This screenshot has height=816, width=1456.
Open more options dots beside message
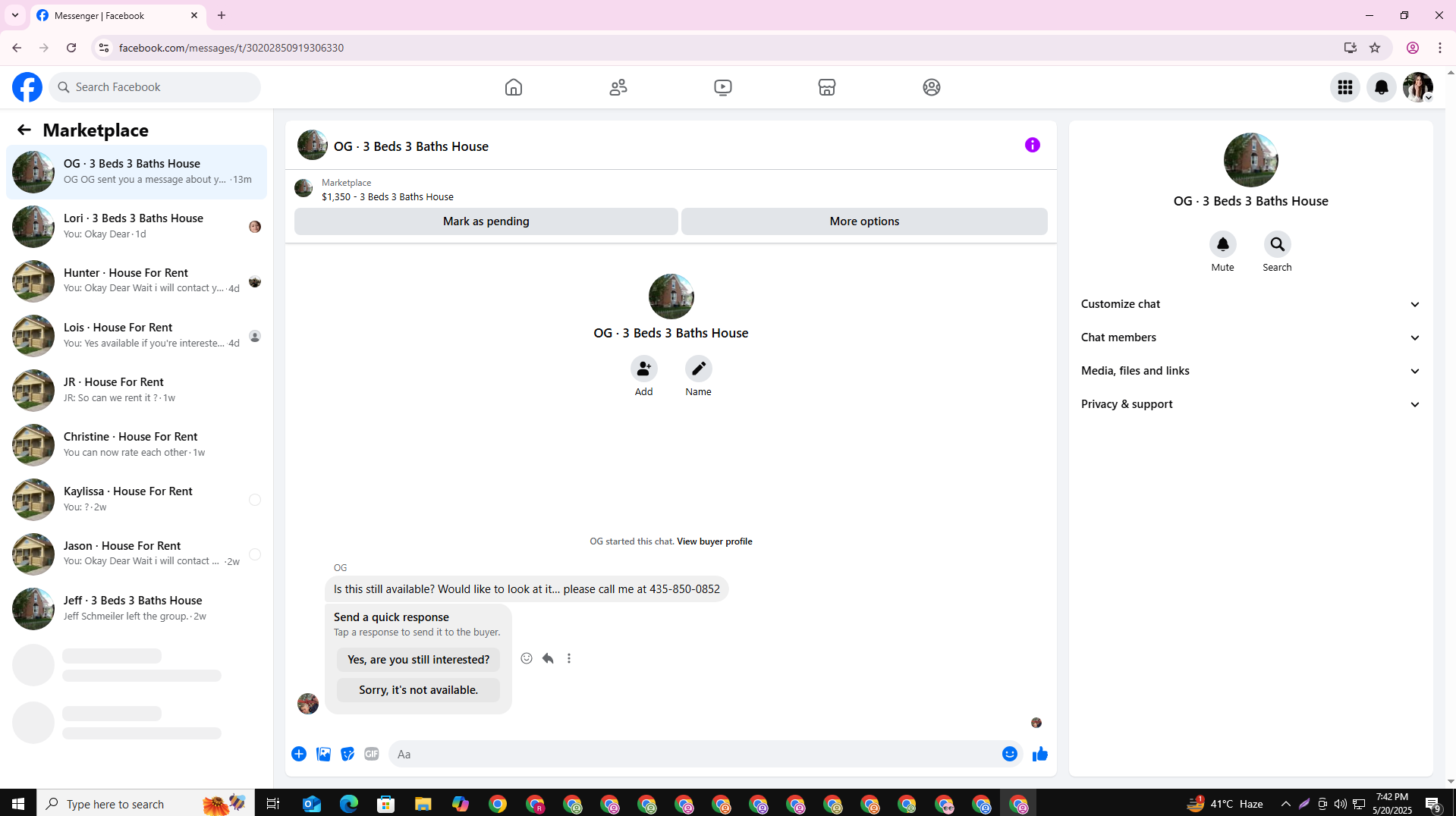pyautogui.click(x=569, y=658)
